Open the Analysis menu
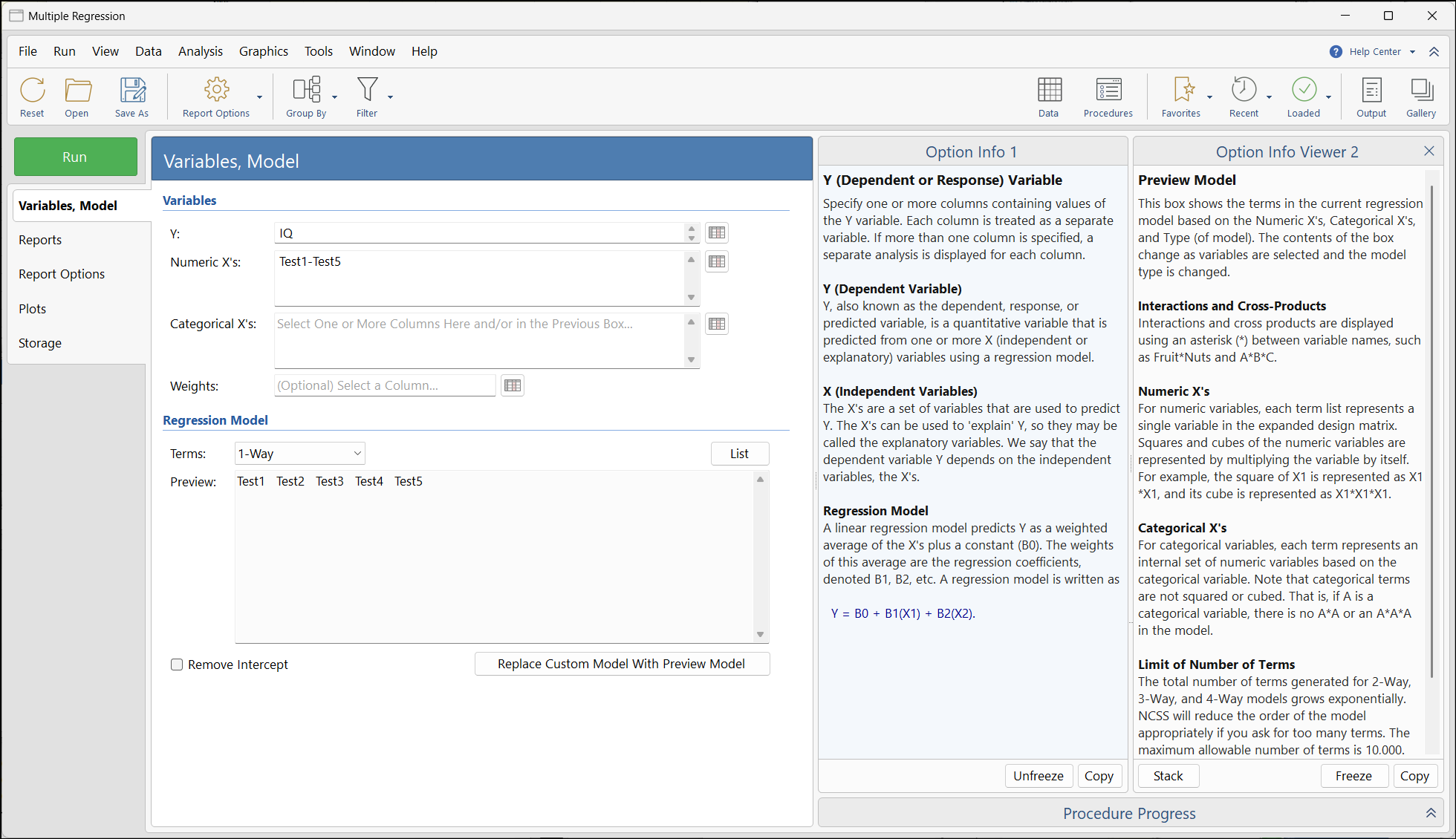Screen dimensions: 1456x839 click(x=200, y=51)
